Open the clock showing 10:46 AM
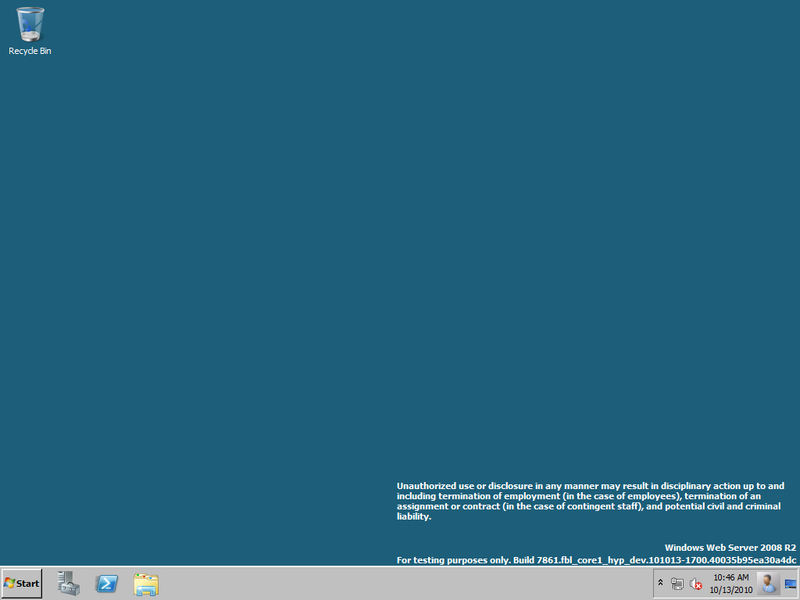The width and height of the screenshot is (800, 600). (x=731, y=584)
